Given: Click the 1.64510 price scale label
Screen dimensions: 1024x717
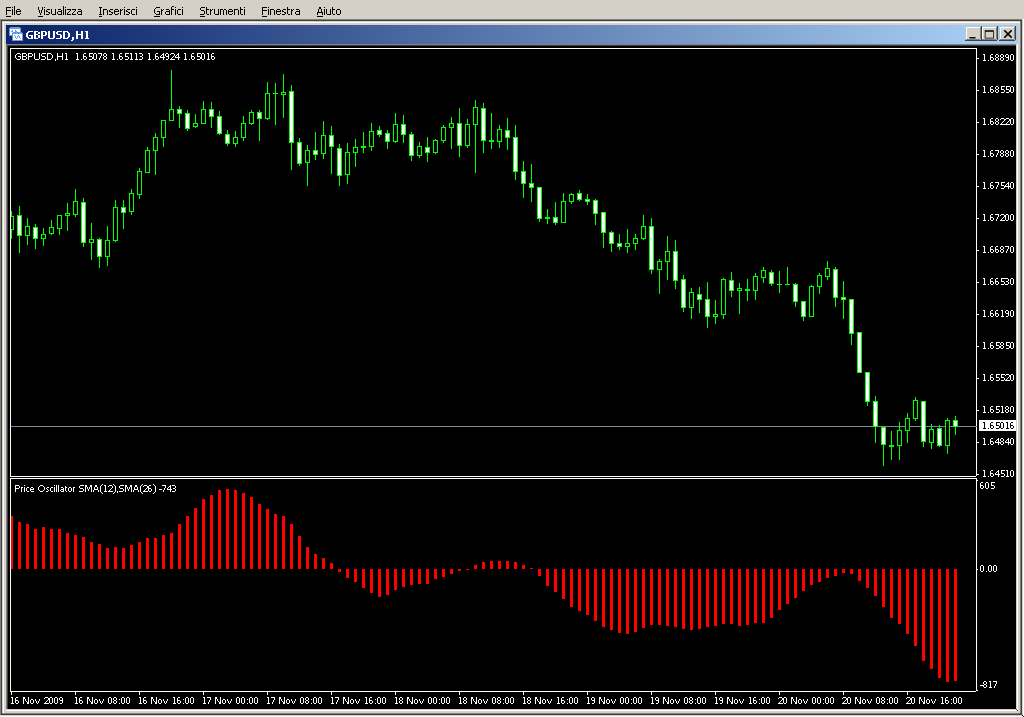Looking at the screenshot, I should pos(999,473).
